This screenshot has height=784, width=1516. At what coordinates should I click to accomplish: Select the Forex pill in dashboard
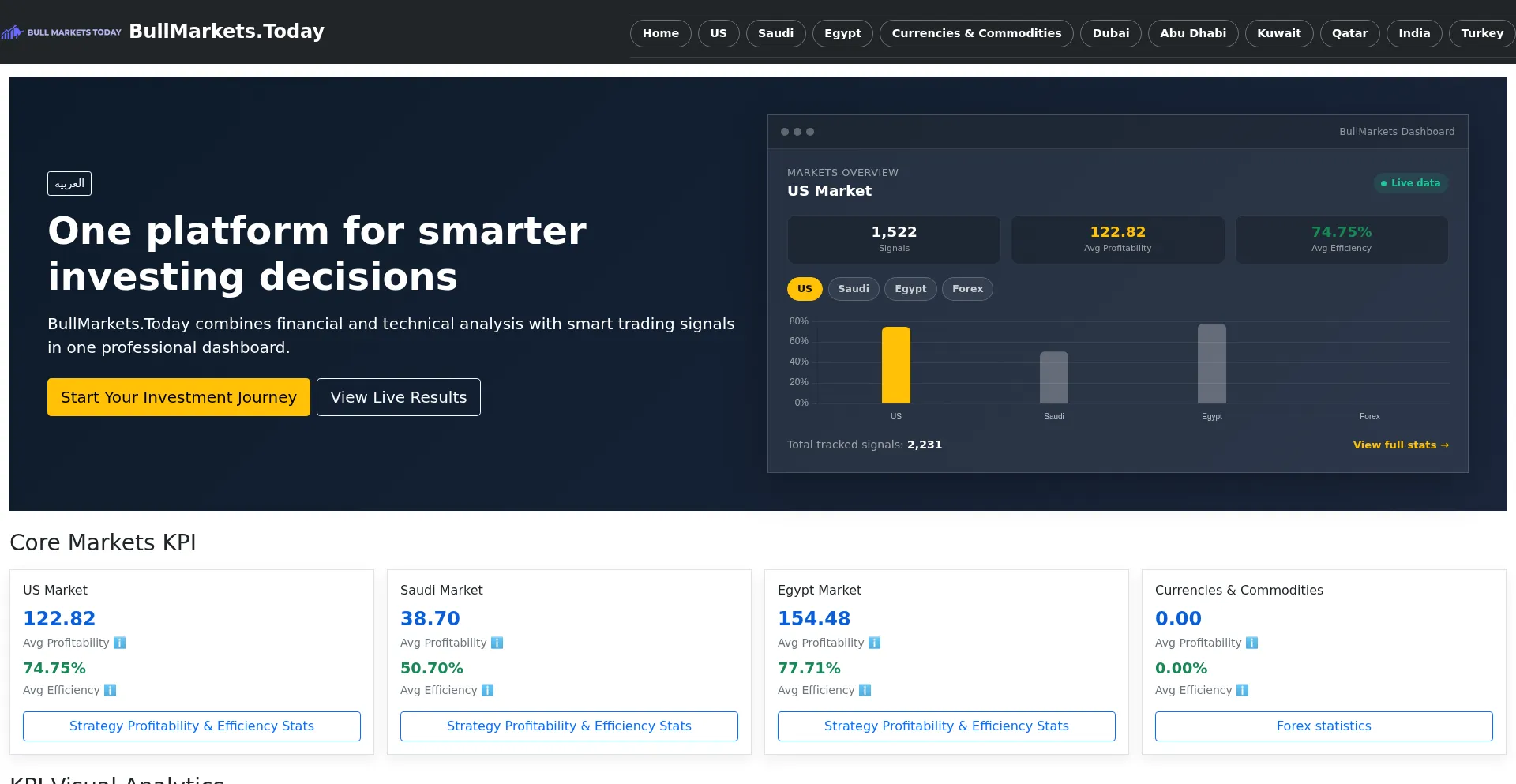click(967, 289)
